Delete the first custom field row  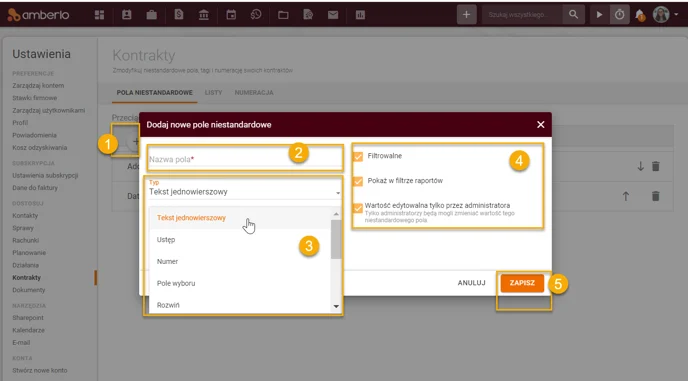coord(656,166)
